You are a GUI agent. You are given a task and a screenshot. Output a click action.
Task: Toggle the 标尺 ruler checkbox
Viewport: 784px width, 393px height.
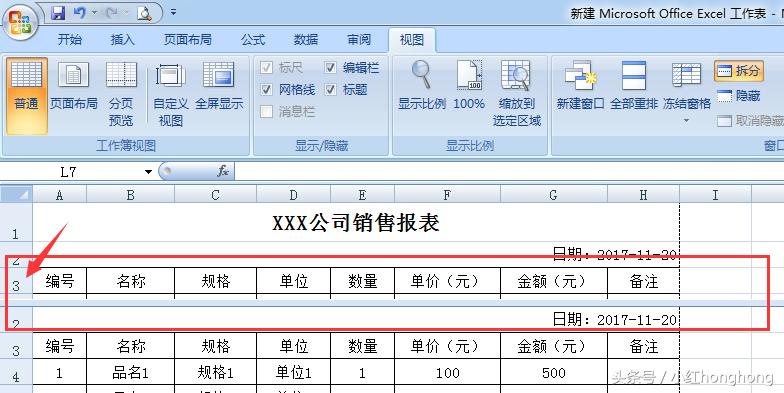click(267, 67)
